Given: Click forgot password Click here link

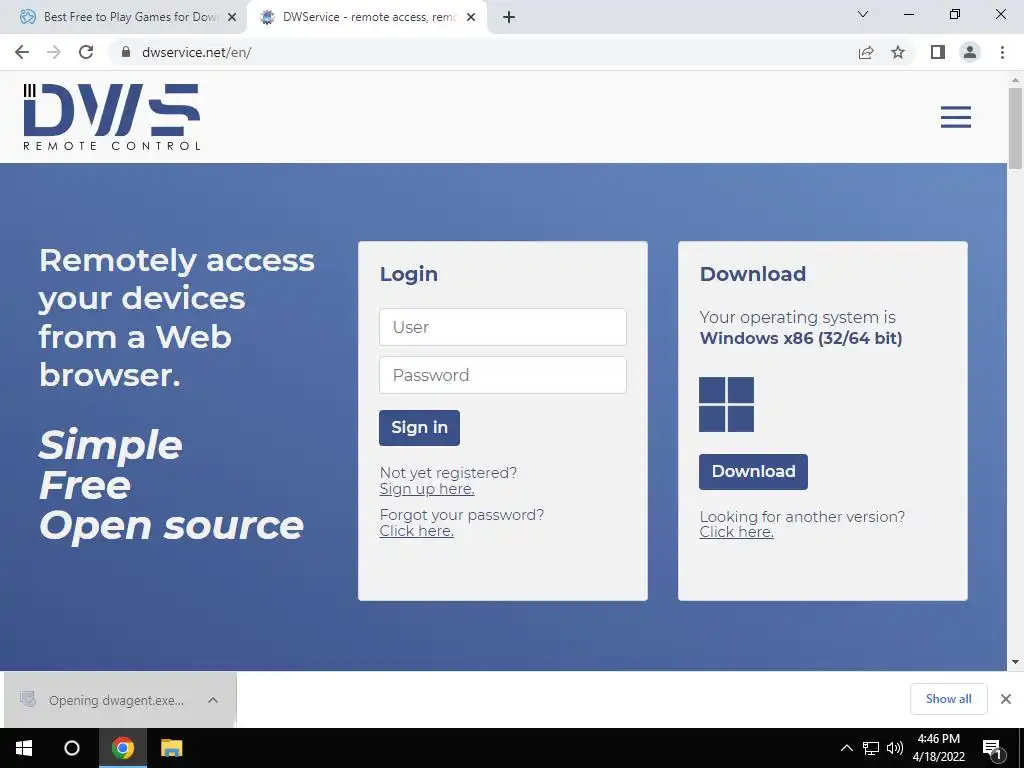Looking at the screenshot, I should (417, 531).
